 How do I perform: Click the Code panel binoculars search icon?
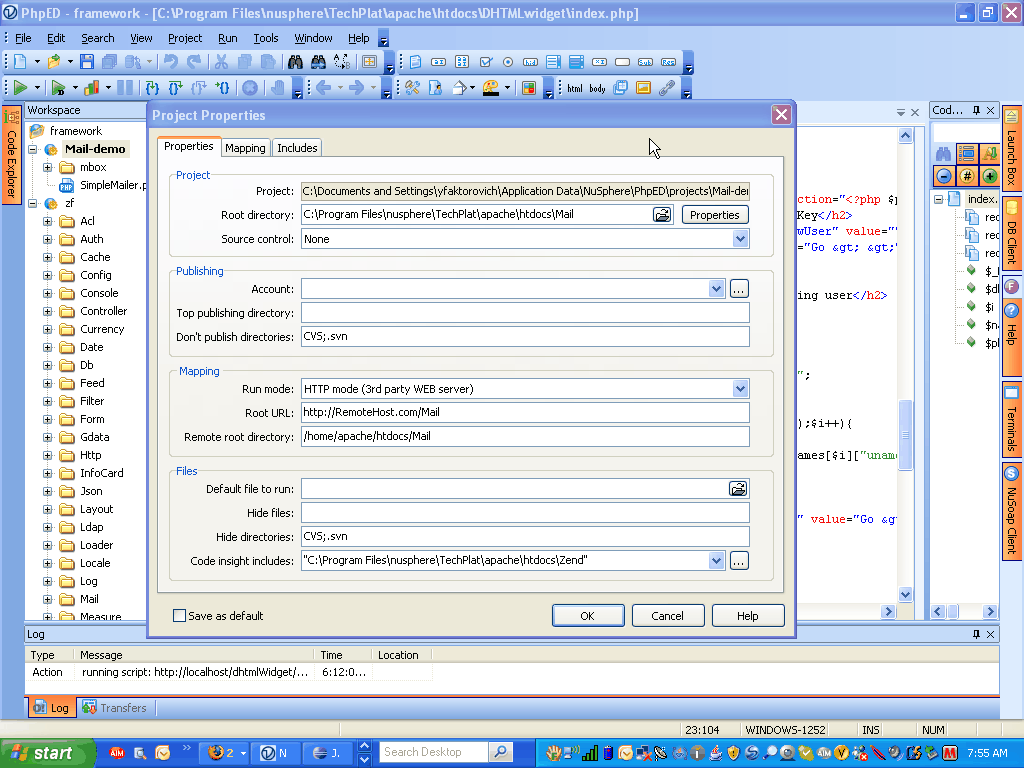(x=943, y=154)
